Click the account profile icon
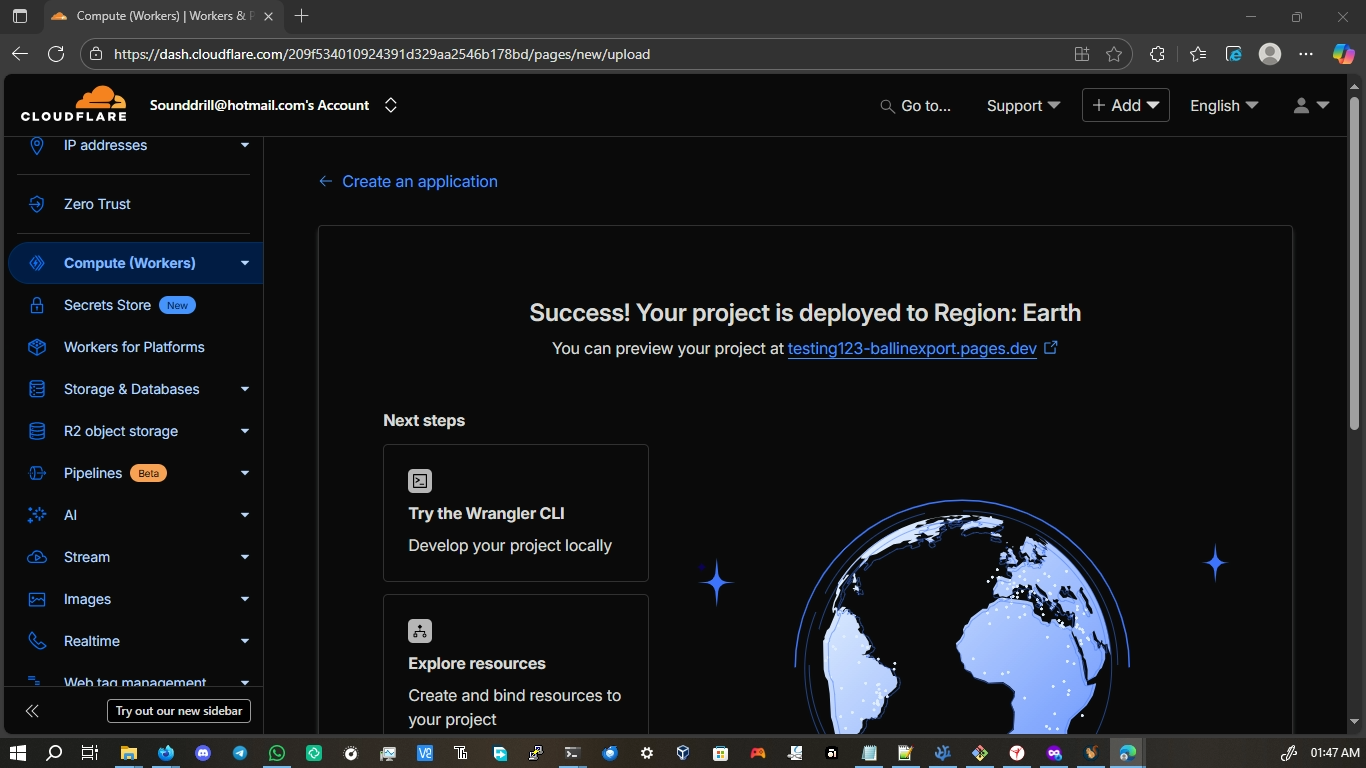 point(1301,105)
